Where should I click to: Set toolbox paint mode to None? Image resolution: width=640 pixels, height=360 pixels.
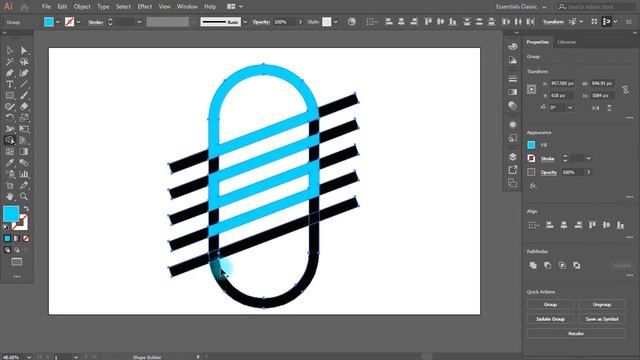[x=26, y=238]
